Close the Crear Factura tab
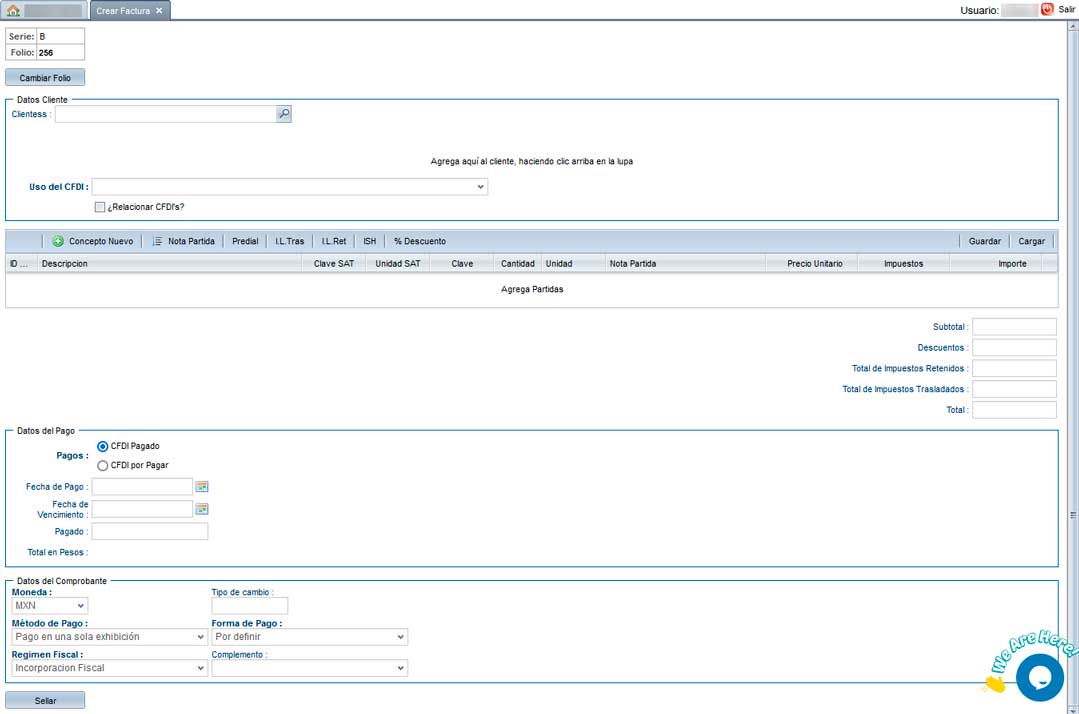Screen dimensions: 1079x714 (x=159, y=11)
